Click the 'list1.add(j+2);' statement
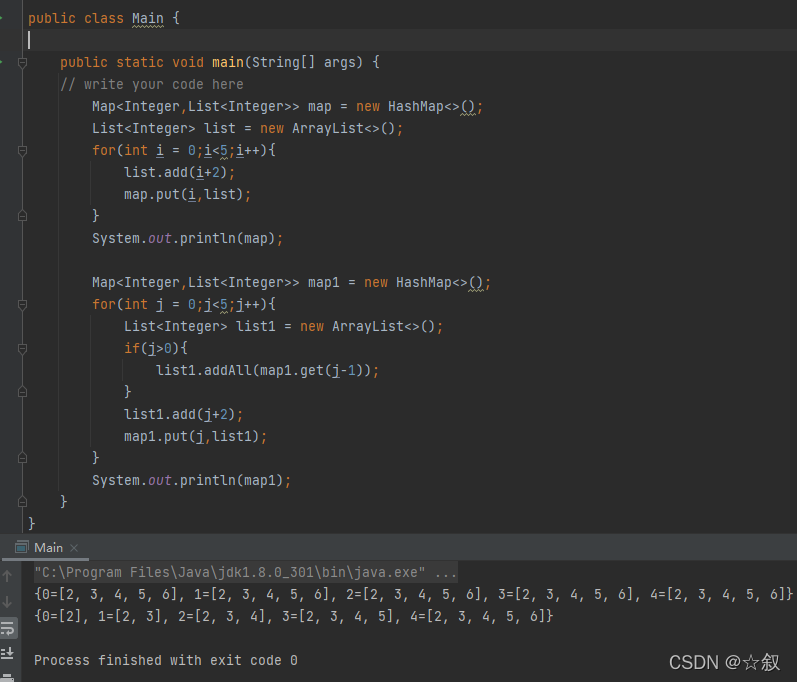 coord(183,415)
